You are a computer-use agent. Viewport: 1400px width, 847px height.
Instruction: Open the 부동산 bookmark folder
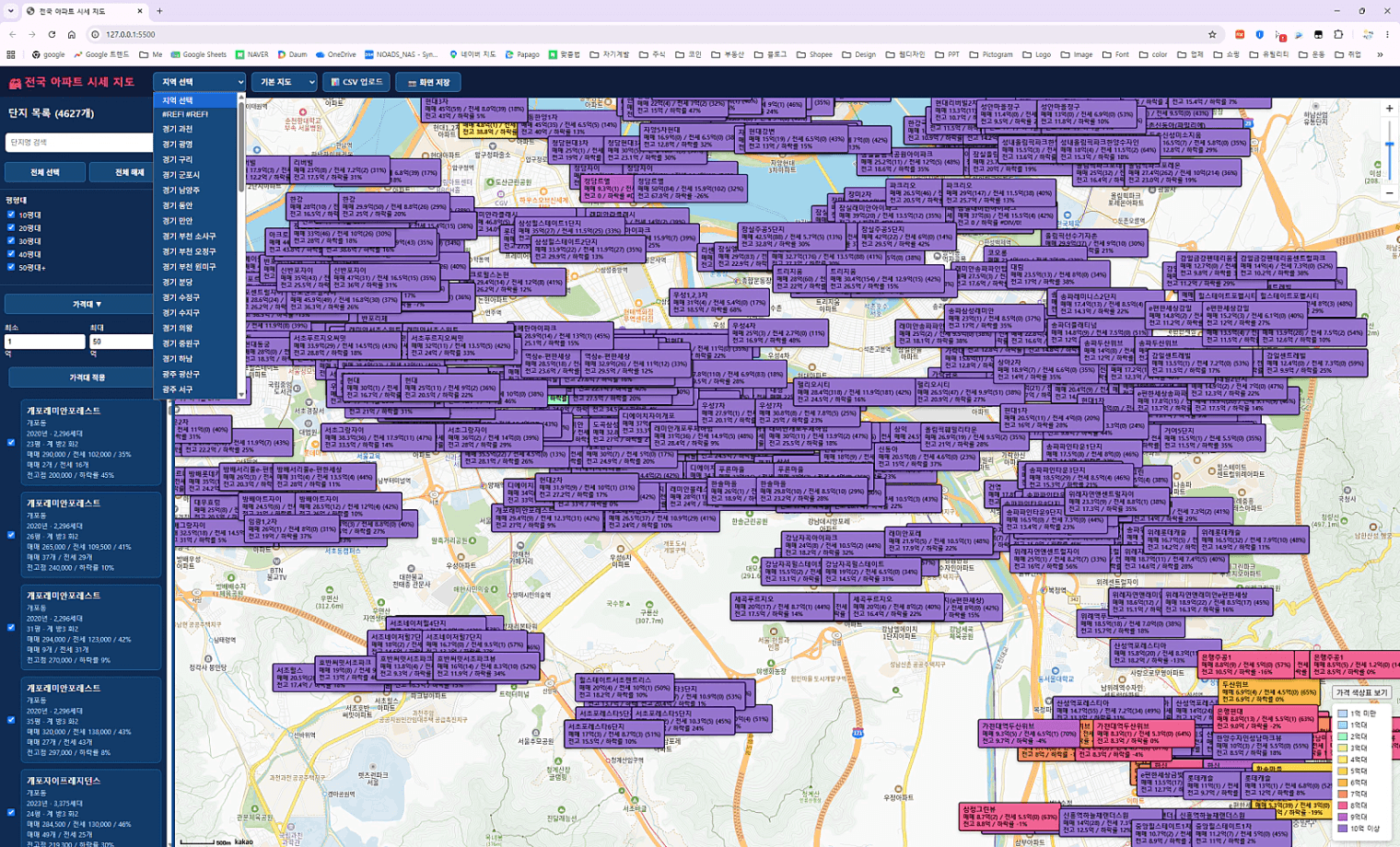tap(727, 54)
